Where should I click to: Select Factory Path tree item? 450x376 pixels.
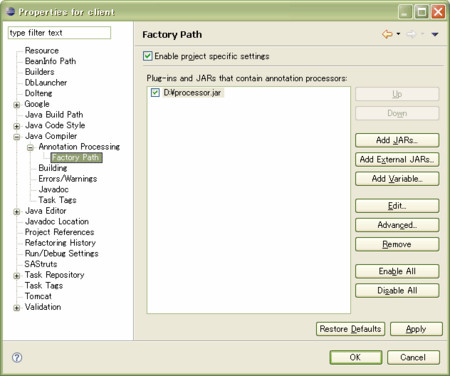(x=76, y=157)
